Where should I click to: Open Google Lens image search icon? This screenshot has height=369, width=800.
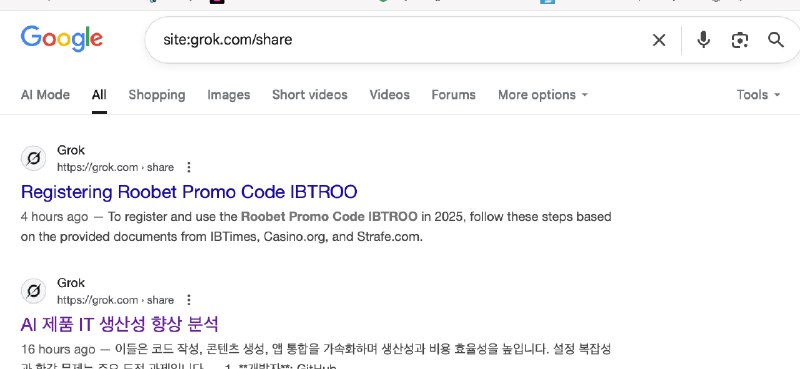[x=740, y=40]
